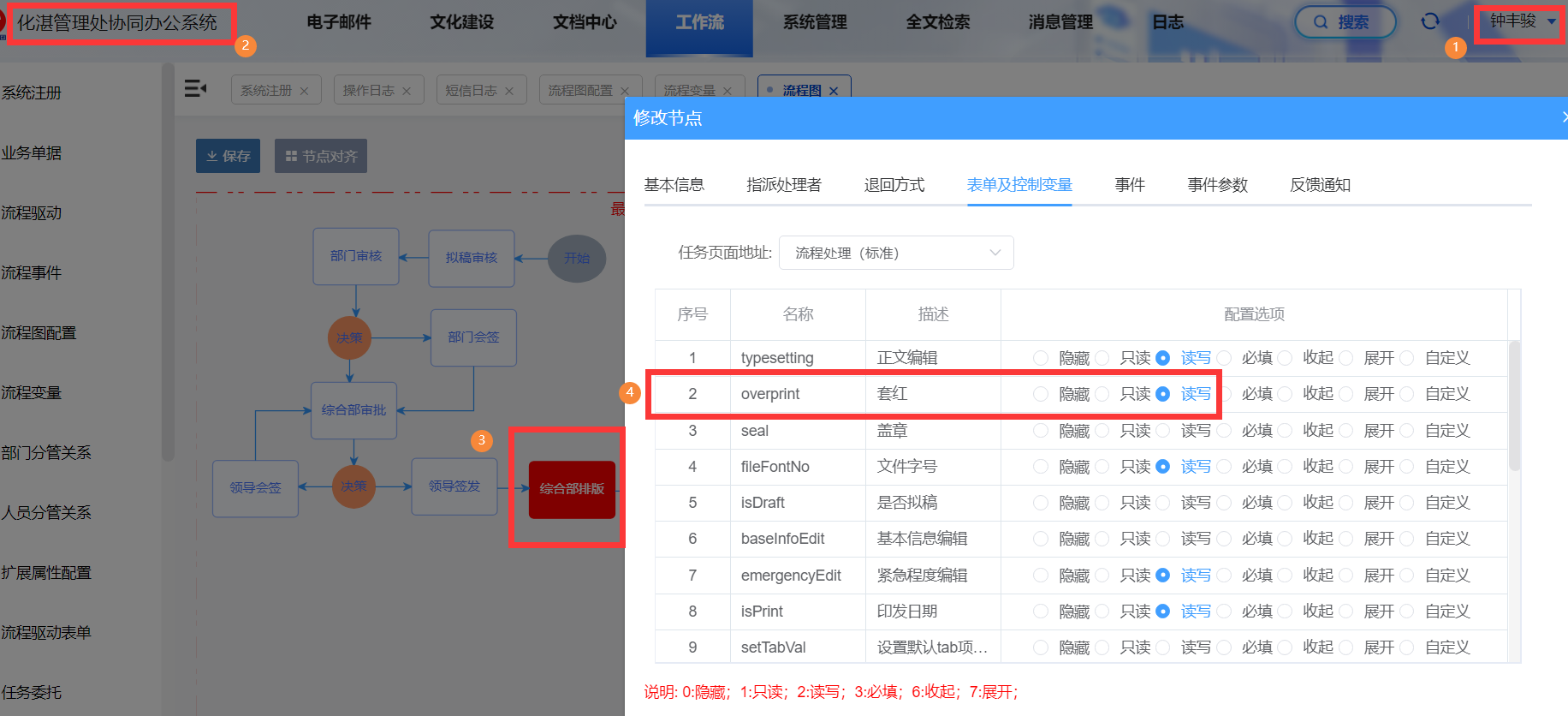Open 人员分管关系 in the sidebar
Image resolution: width=1568 pixels, height=716 pixels.
pos(46,513)
